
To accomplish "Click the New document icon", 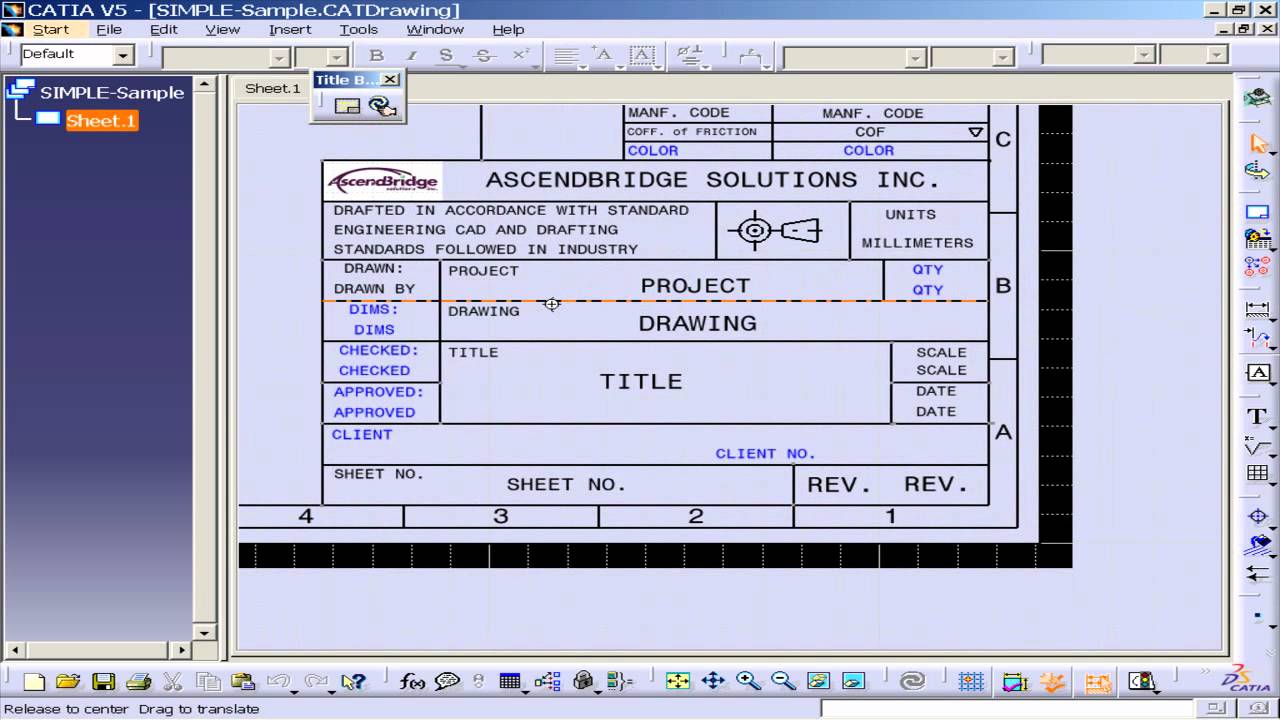I will pos(34,681).
